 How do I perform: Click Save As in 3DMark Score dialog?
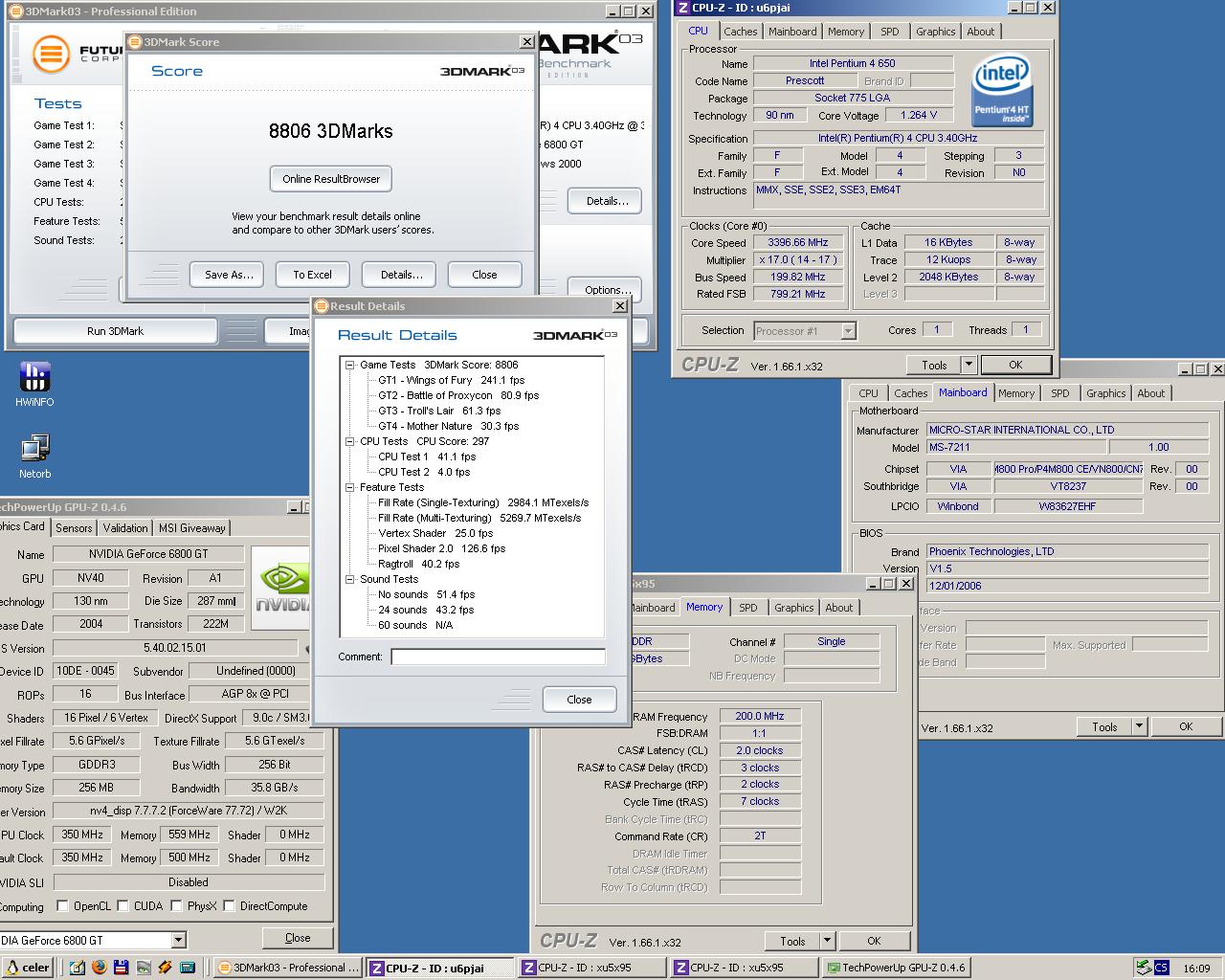[229, 275]
